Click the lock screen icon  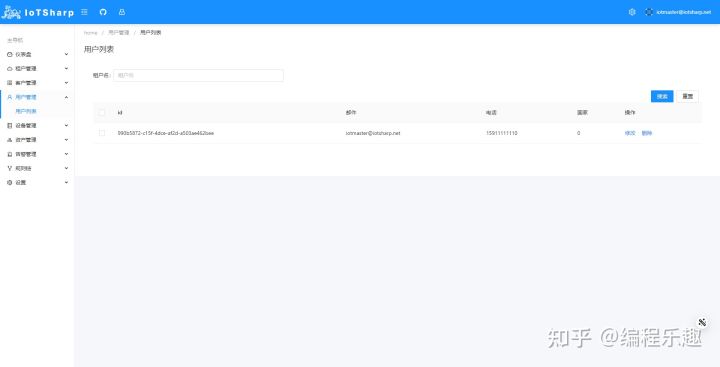tap(122, 12)
